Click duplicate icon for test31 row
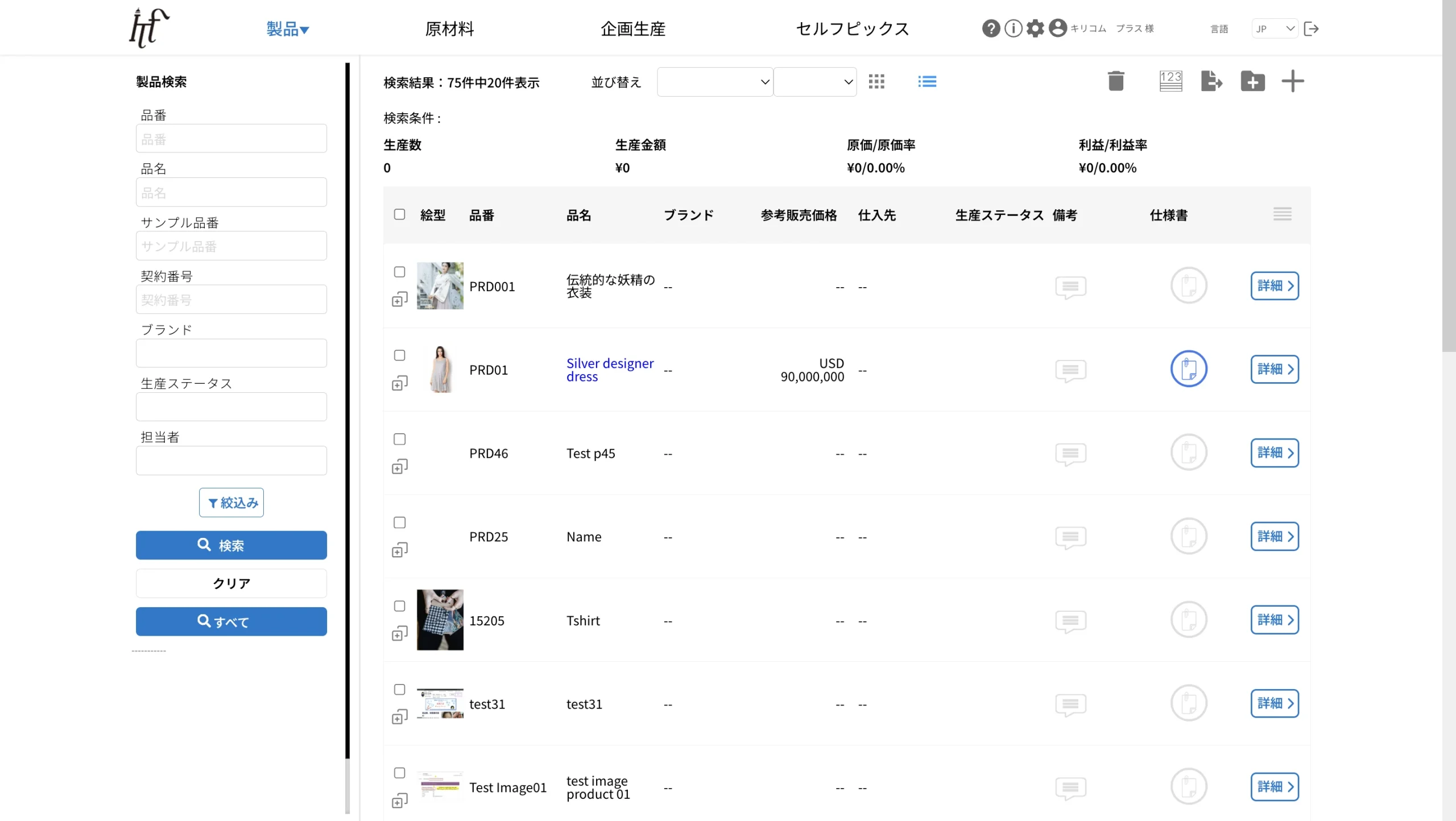Image resolution: width=1456 pixels, height=821 pixels. click(x=400, y=717)
